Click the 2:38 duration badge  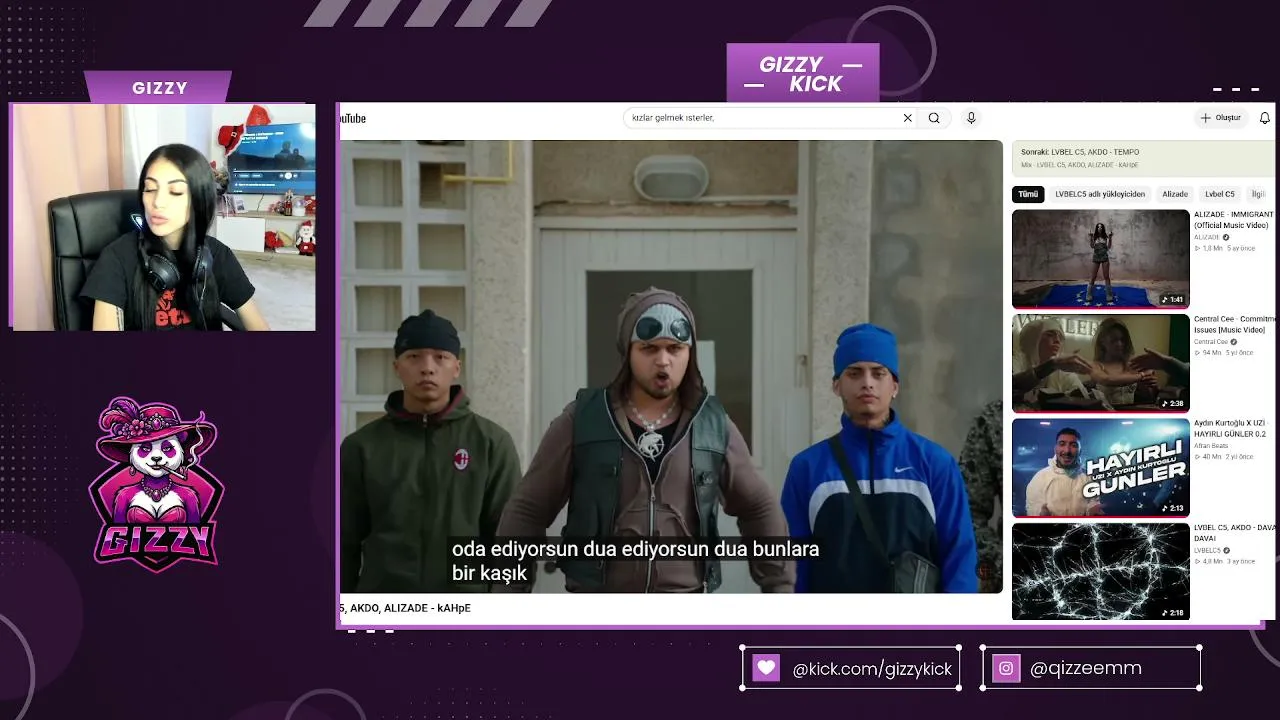coord(1174,403)
